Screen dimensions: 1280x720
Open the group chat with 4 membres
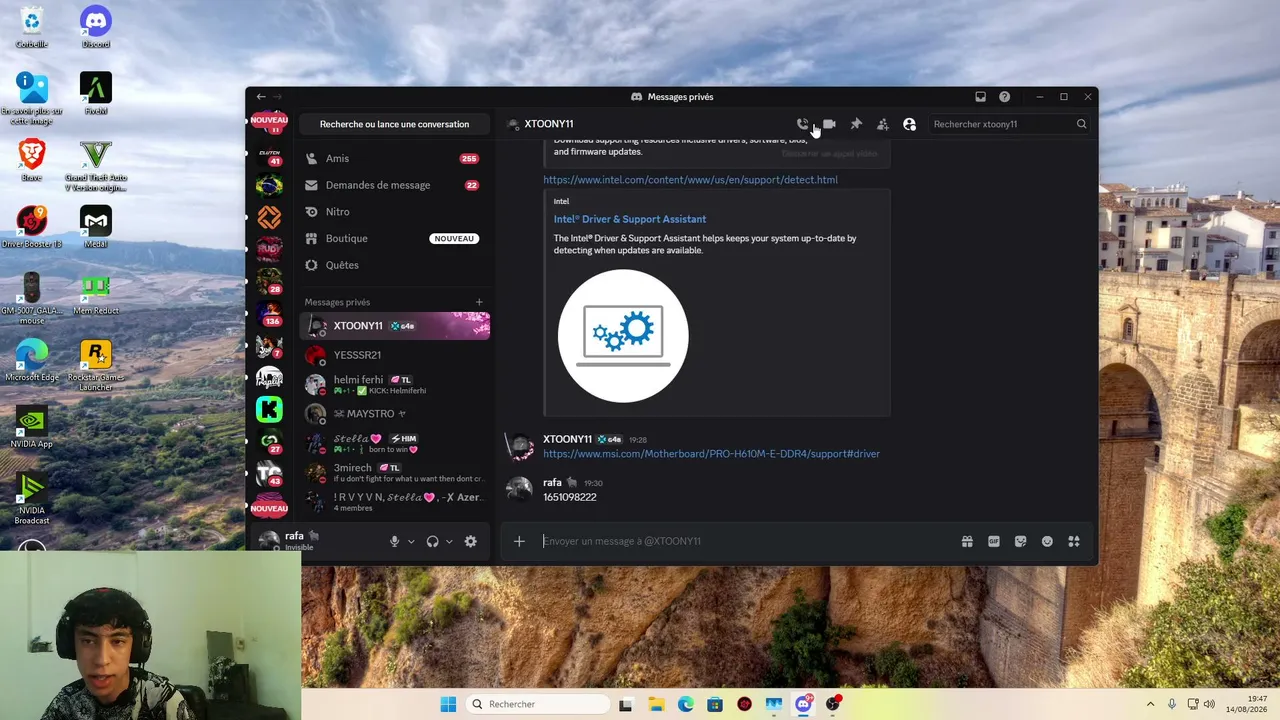(394, 502)
